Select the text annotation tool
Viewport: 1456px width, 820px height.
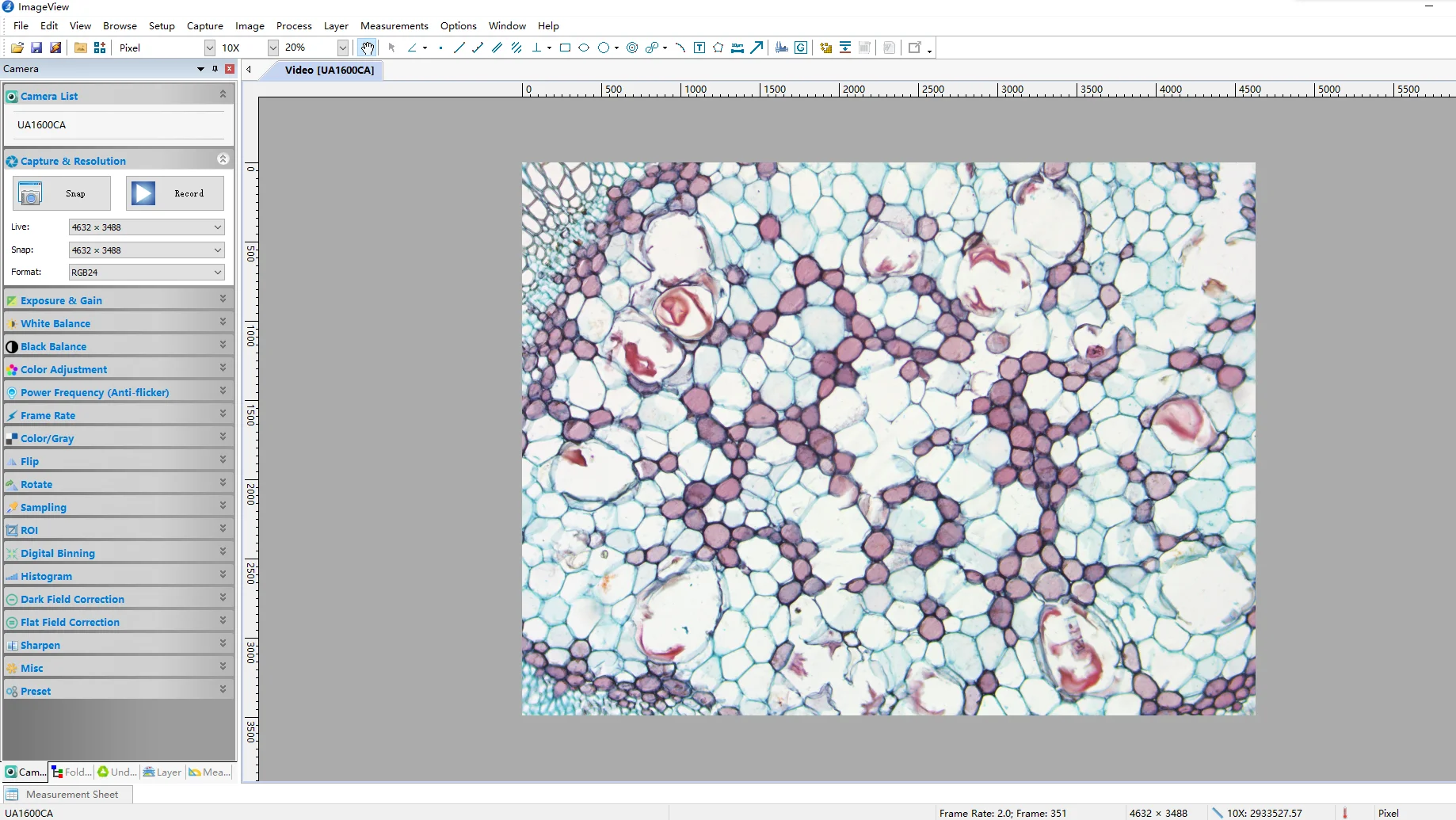(699, 48)
